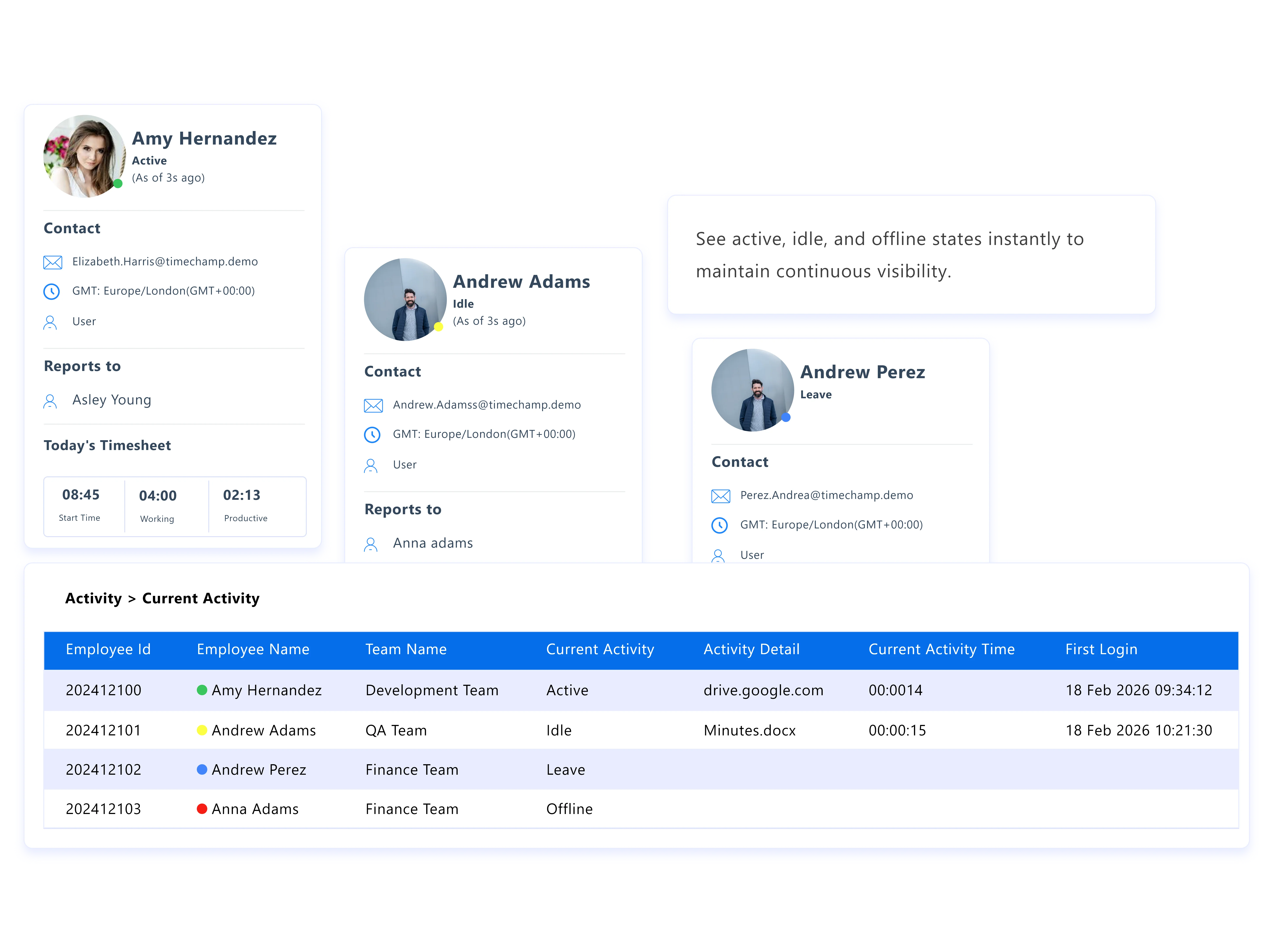Select the Current Activity breadcrumb tab

201,598
